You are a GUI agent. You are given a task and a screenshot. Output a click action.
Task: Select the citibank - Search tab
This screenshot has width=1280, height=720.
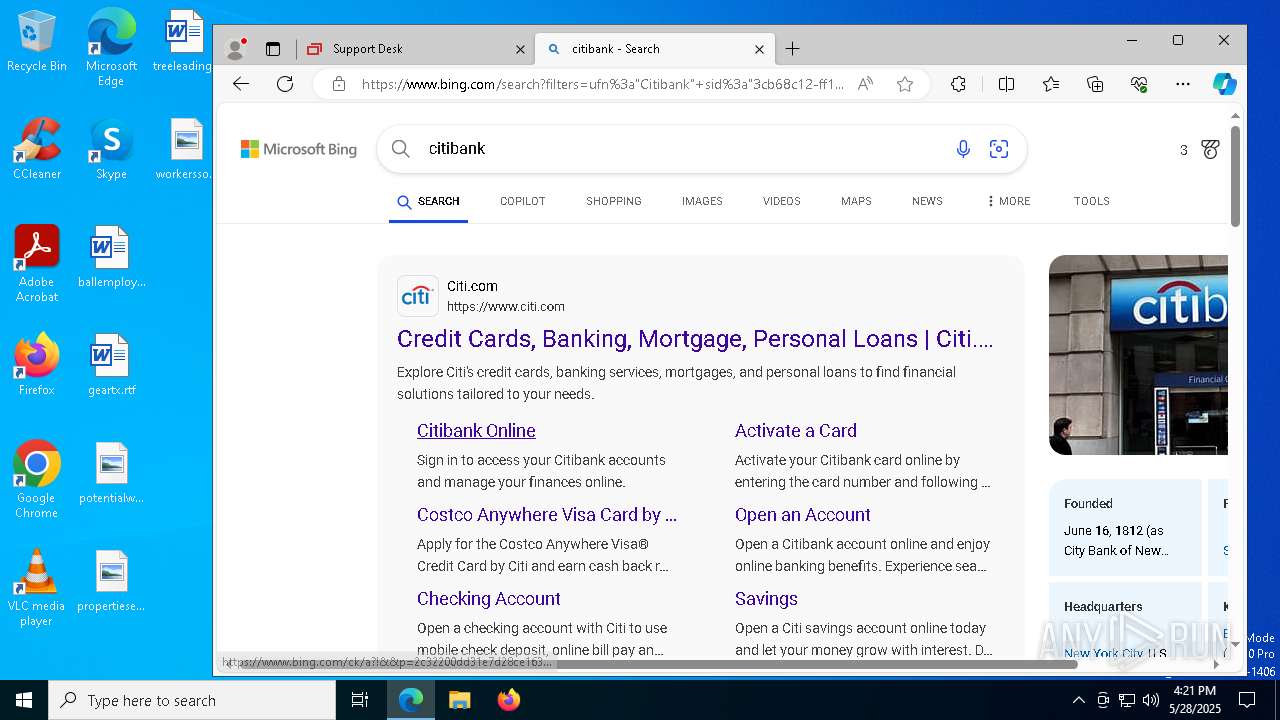pos(654,49)
